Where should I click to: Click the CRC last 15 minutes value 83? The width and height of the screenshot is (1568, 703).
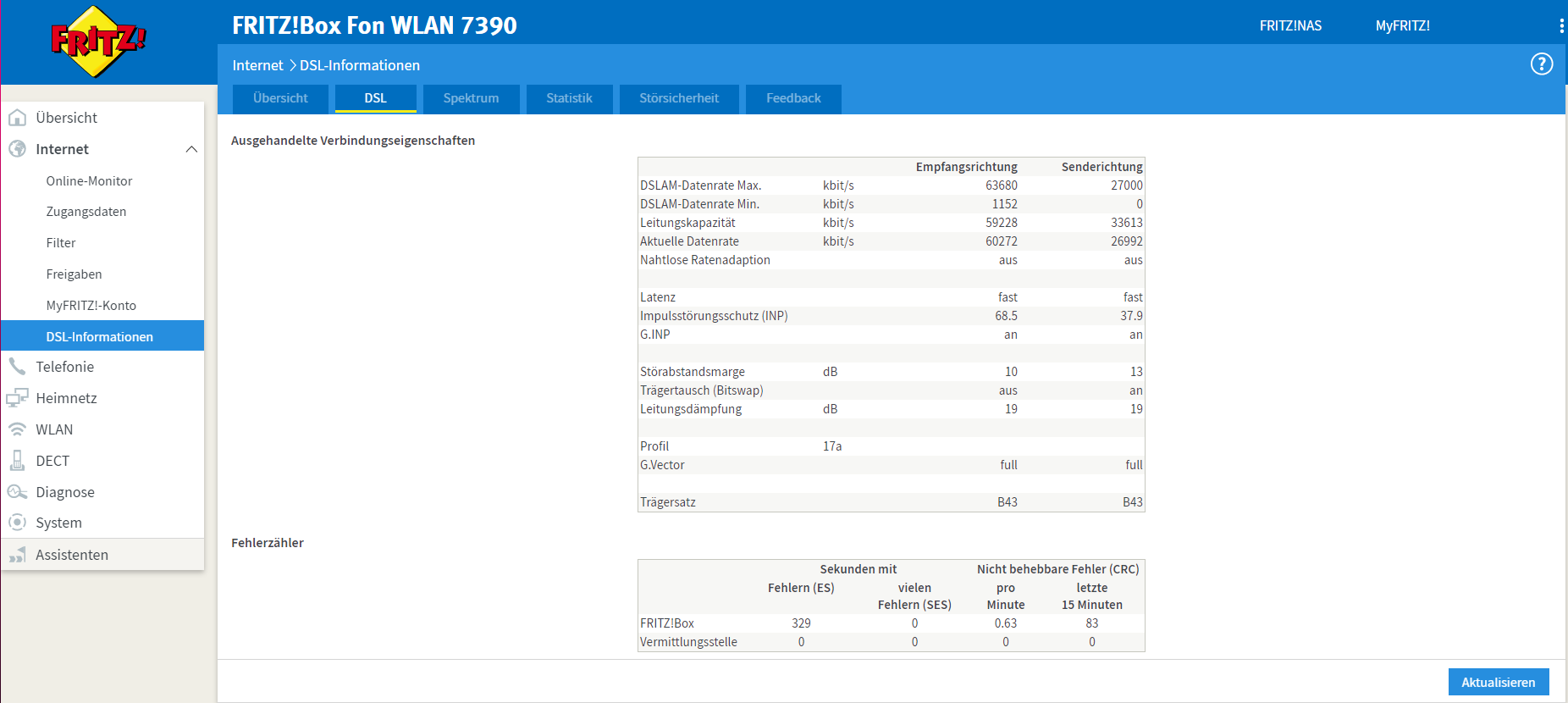point(1092,623)
